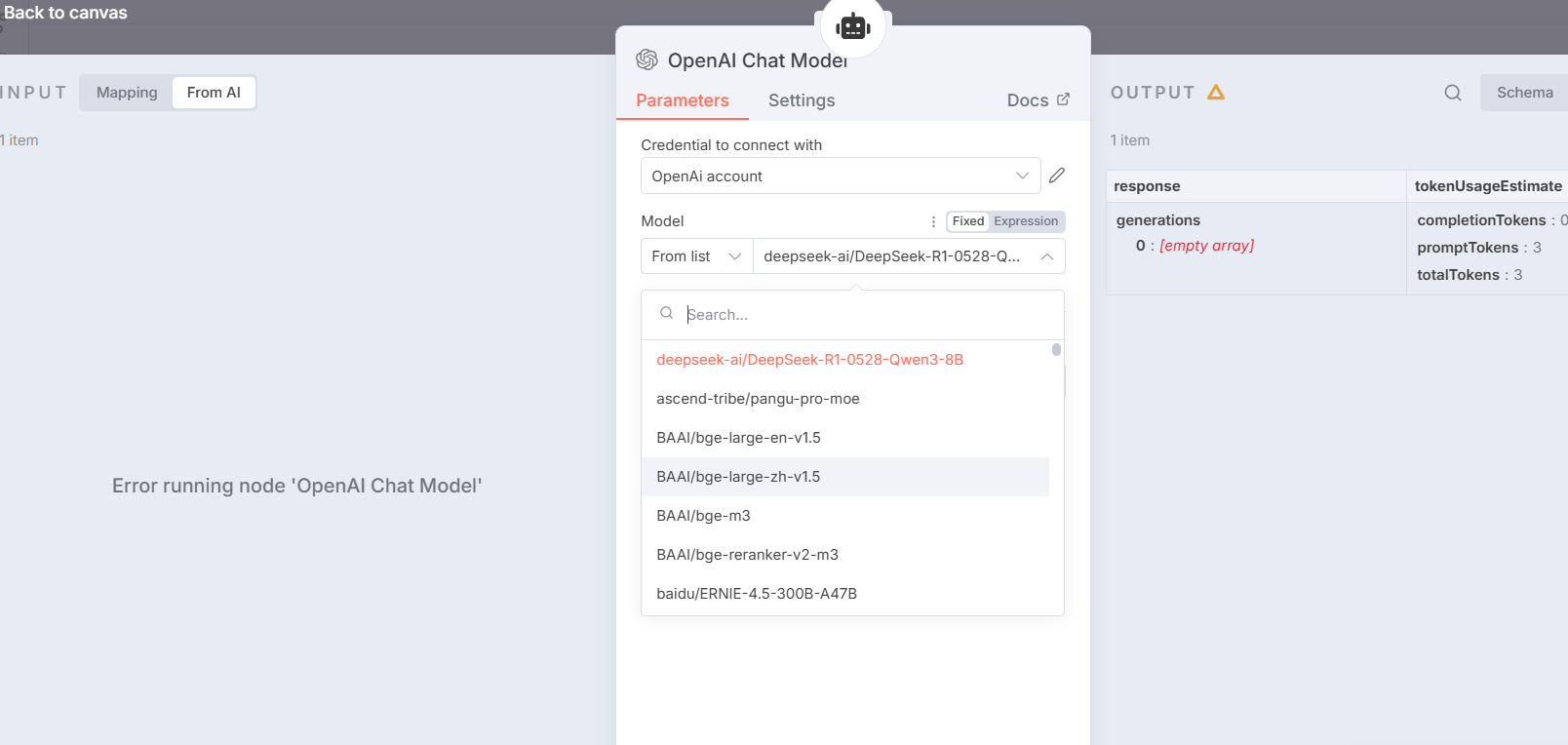Click search icon in model dropdown
The image size is (1568, 745).
(x=667, y=313)
